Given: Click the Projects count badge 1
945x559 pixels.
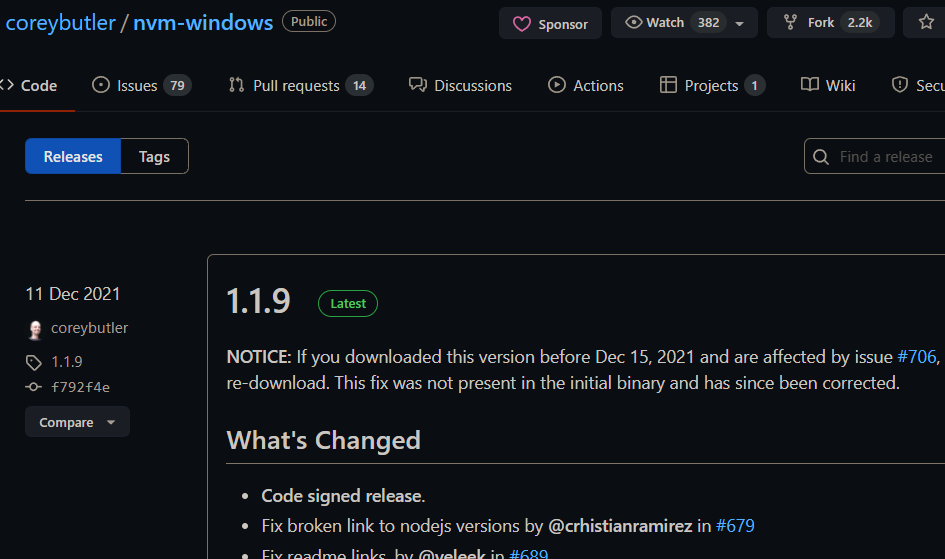Looking at the screenshot, I should pyautogui.click(x=755, y=86).
